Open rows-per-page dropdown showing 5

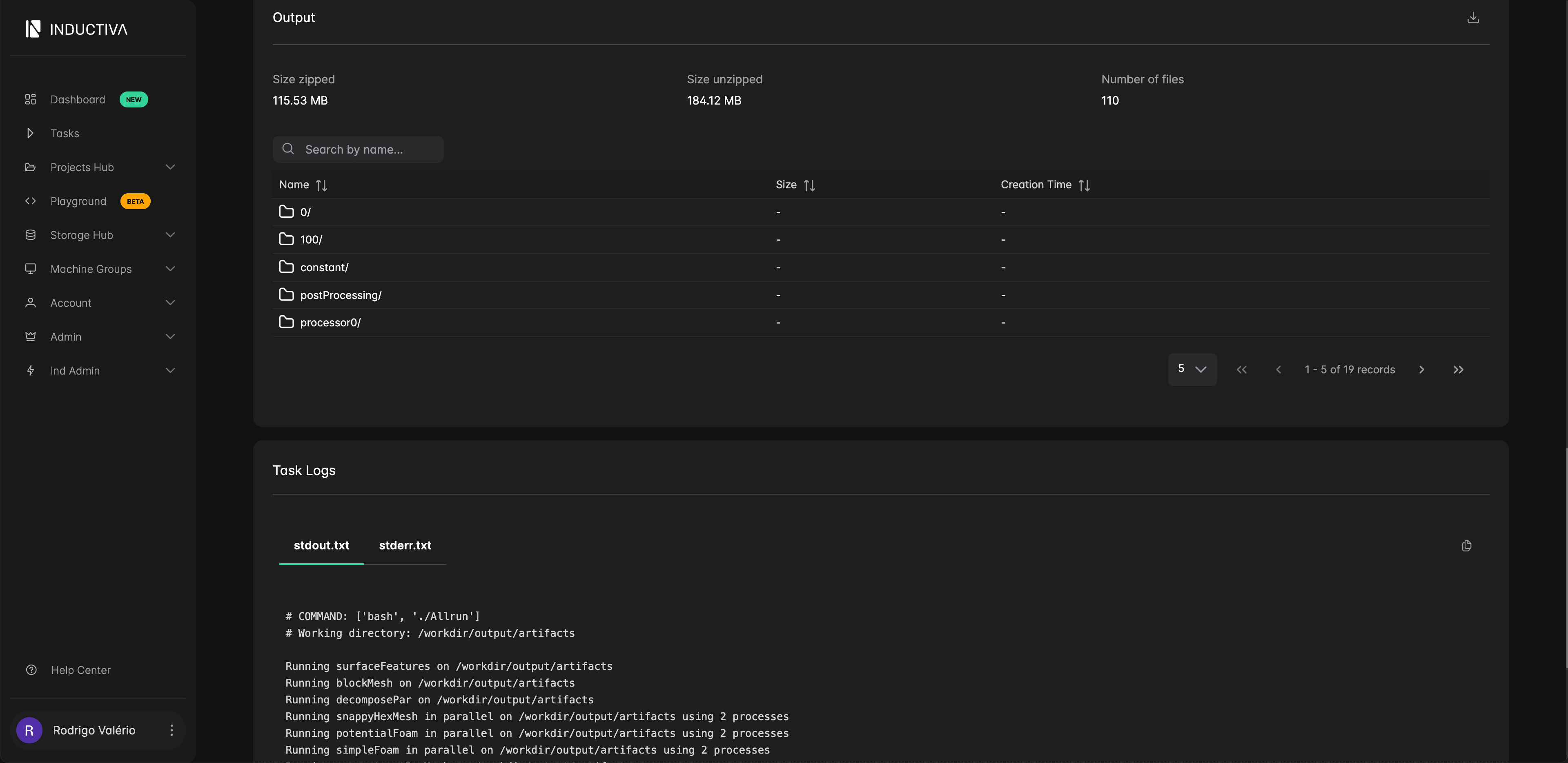pyautogui.click(x=1191, y=369)
